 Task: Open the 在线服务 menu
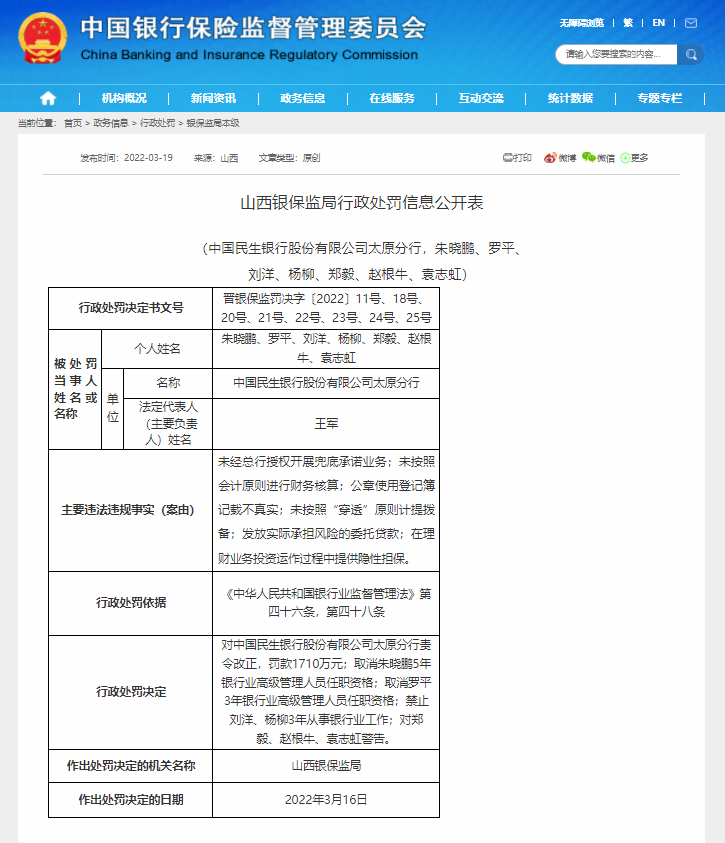point(392,98)
